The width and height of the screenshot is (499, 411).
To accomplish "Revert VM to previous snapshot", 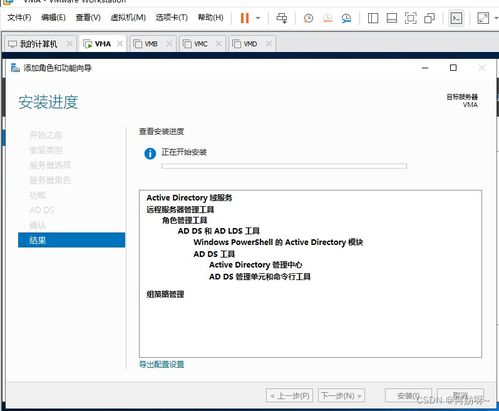I will [327, 18].
